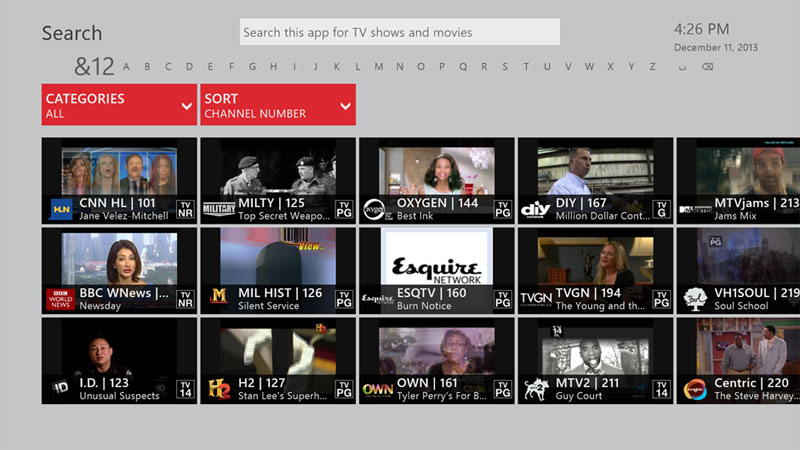Click the HLN channel logo icon
The height and width of the screenshot is (450, 800).
point(60,209)
